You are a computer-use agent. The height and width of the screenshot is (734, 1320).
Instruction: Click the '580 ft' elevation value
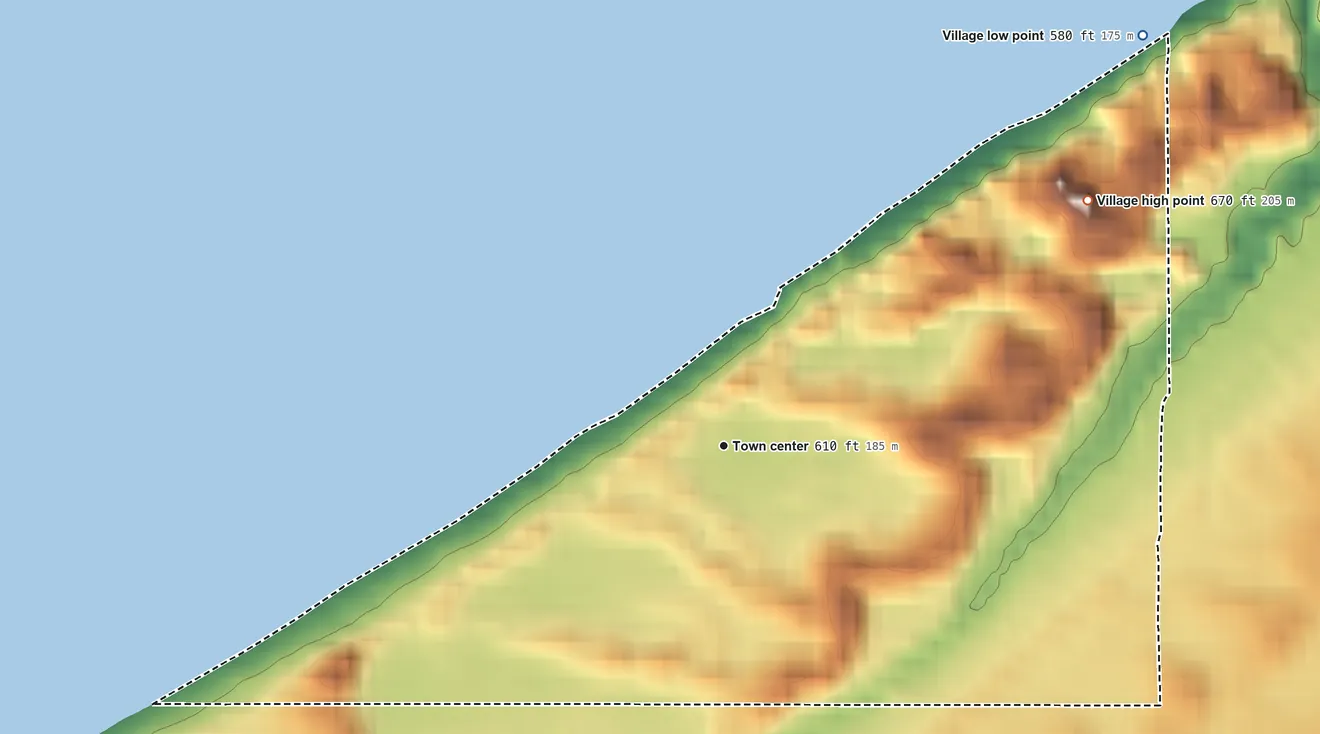pos(1072,36)
